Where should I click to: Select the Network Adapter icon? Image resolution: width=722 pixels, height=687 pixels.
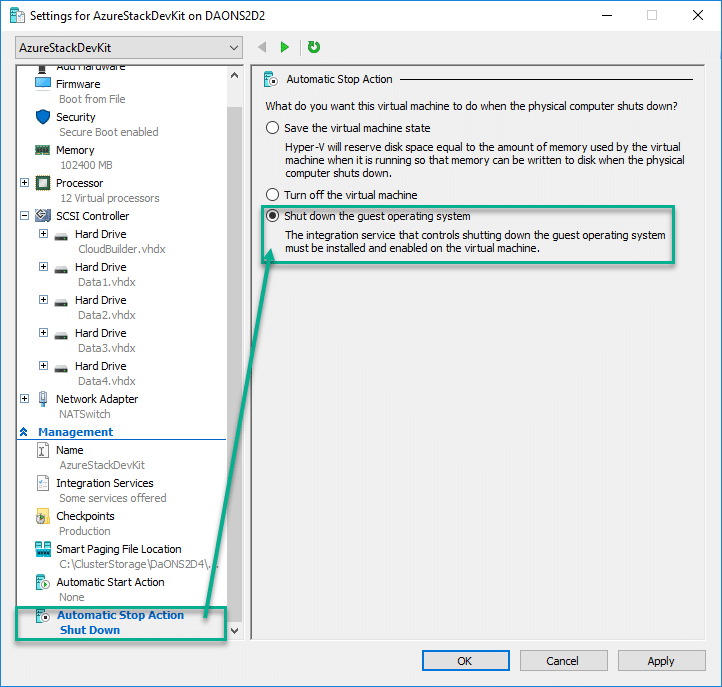coord(43,399)
